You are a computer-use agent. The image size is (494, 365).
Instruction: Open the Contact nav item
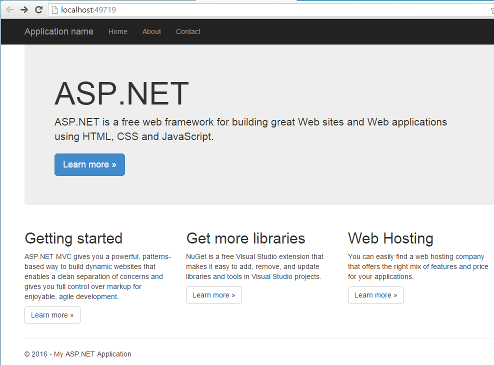[x=188, y=32]
